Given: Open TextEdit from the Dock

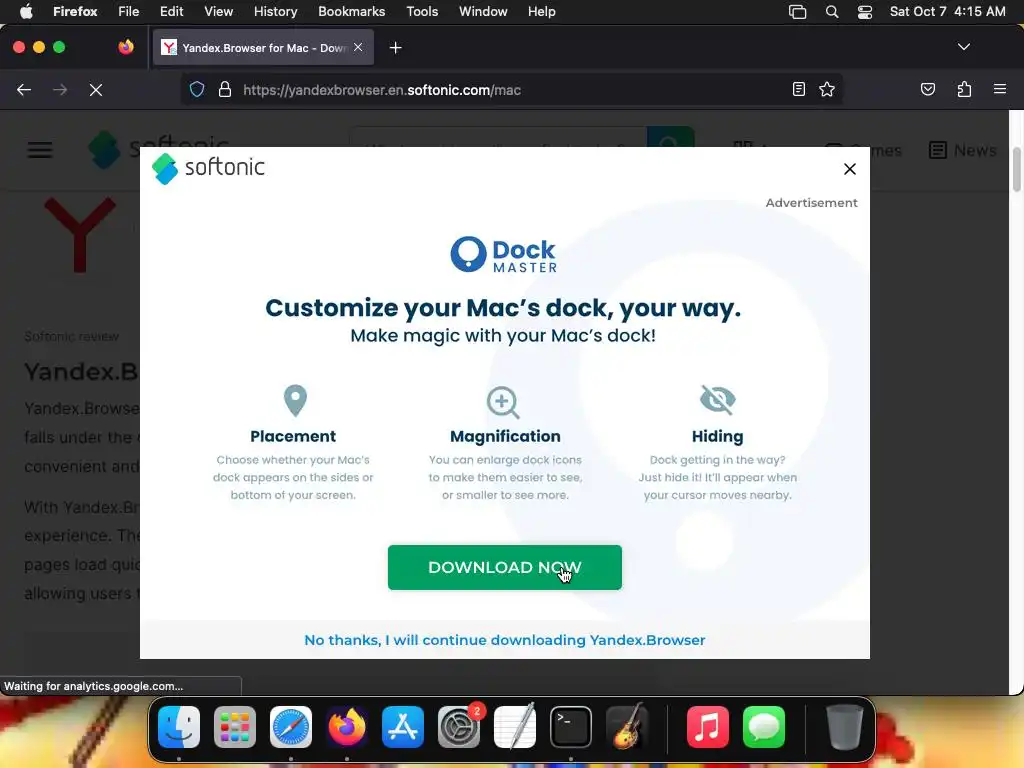Looking at the screenshot, I should click(x=515, y=726).
